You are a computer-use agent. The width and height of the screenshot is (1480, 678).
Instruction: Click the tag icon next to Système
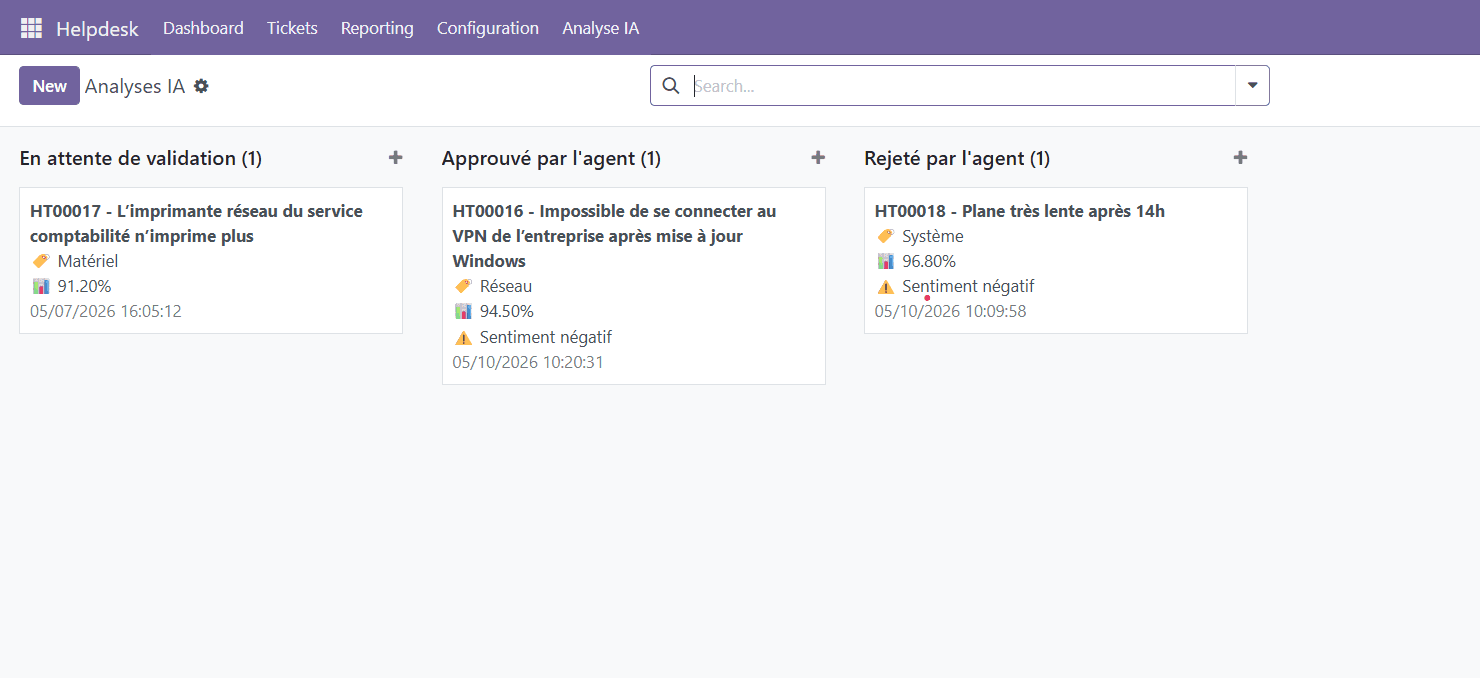[885, 236]
